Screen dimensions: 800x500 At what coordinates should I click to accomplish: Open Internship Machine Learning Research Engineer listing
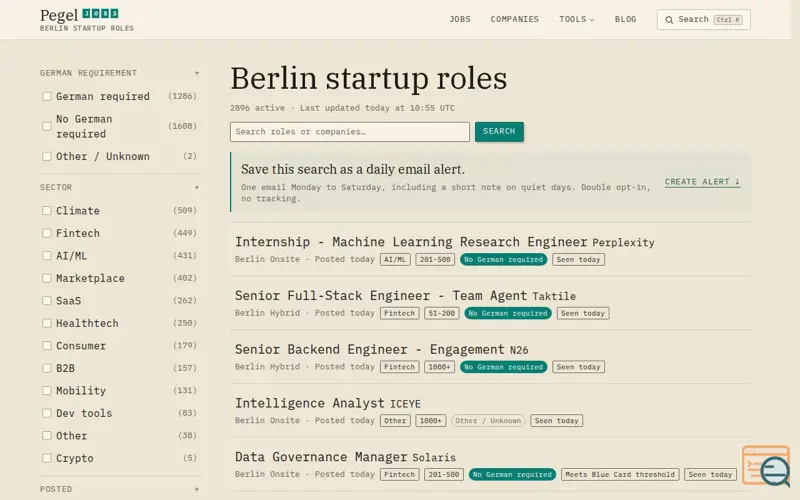click(411, 242)
